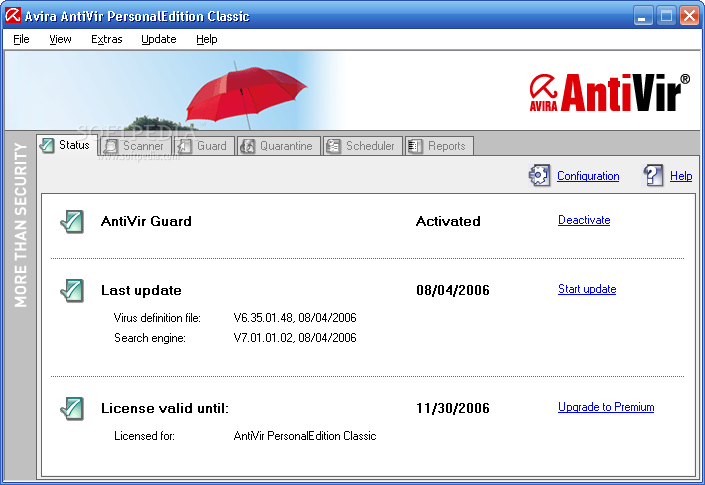Switch to the Scanner tab

(x=134, y=146)
